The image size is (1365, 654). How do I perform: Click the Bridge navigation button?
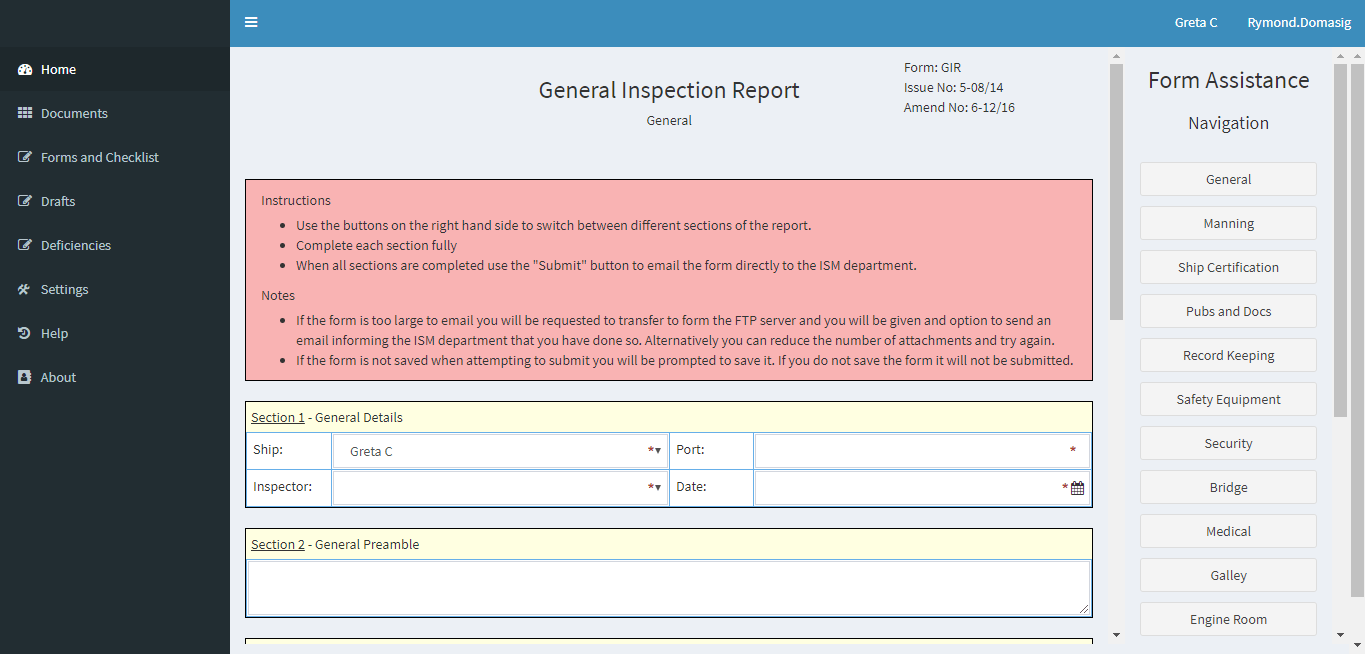[x=1228, y=487]
